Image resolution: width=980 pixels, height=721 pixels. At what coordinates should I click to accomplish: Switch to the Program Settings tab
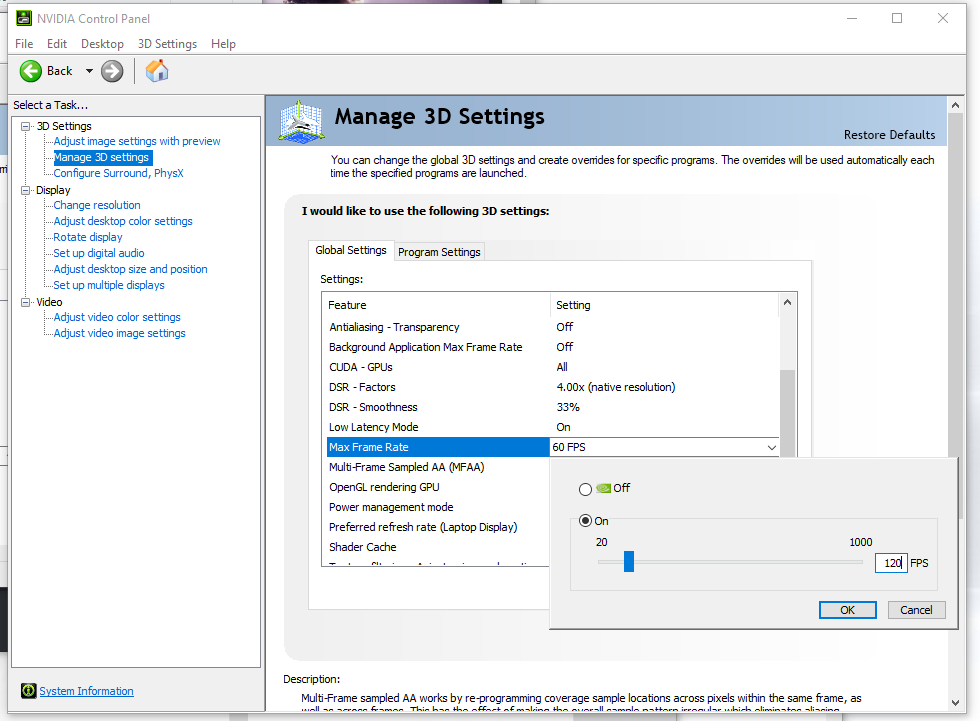(439, 252)
